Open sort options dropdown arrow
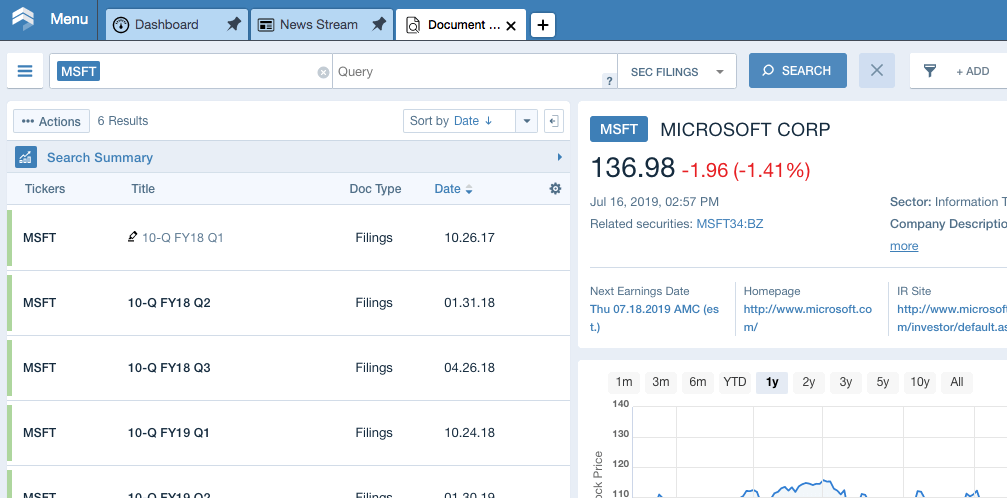1007x498 pixels. [x=527, y=121]
